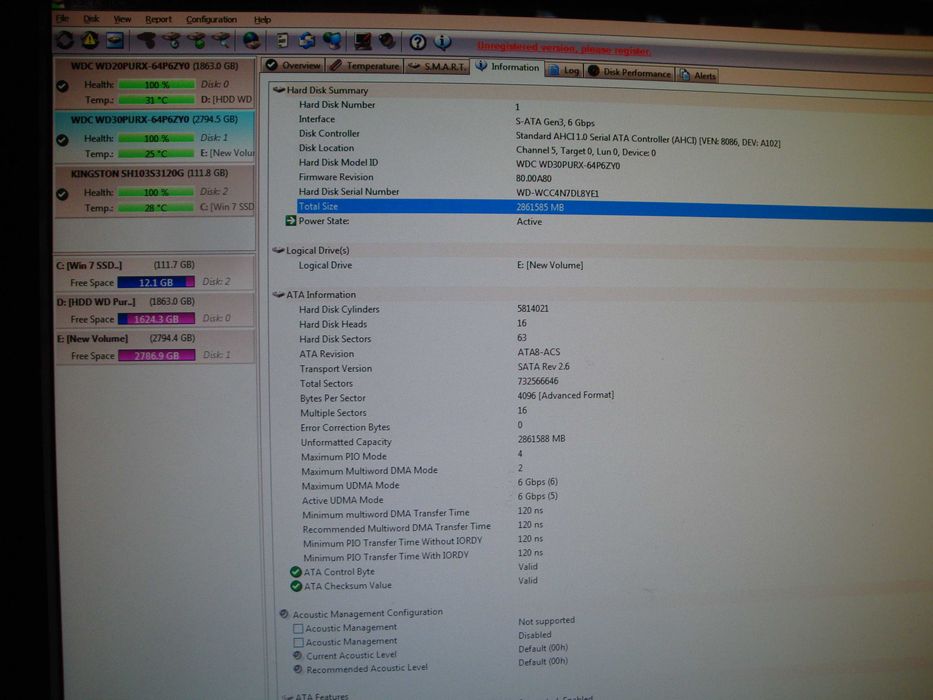Click the 31 °C temperature bar
933x700 pixels.
(x=156, y=100)
